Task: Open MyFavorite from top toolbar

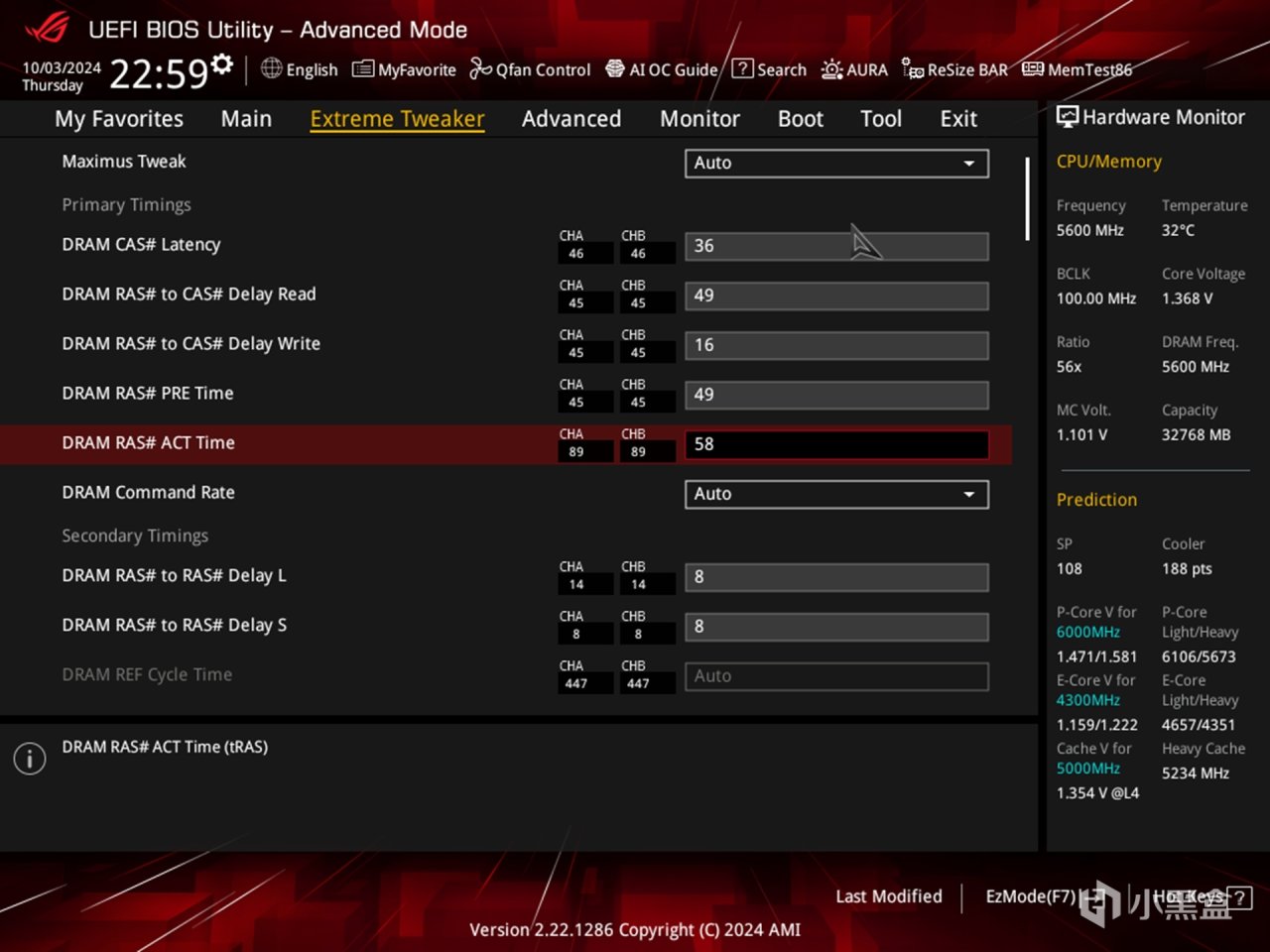Action: (417, 69)
